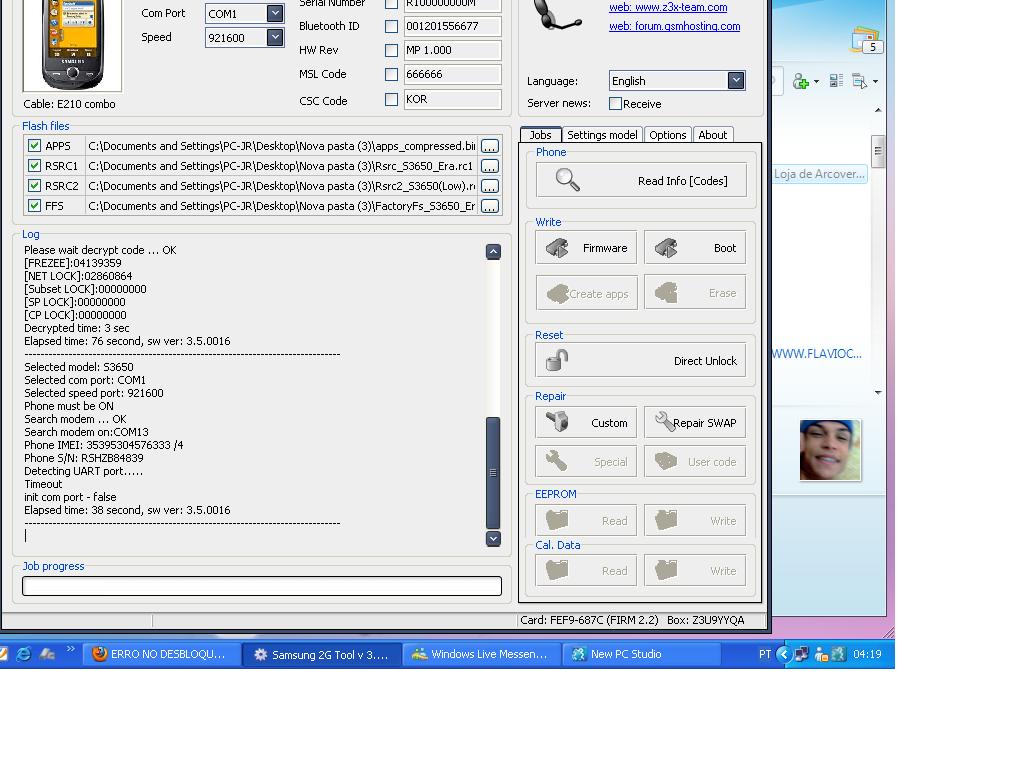Expand the quick launch overflow chevron
Screen dimensions: 1024x768
pyautogui.click(x=71, y=649)
